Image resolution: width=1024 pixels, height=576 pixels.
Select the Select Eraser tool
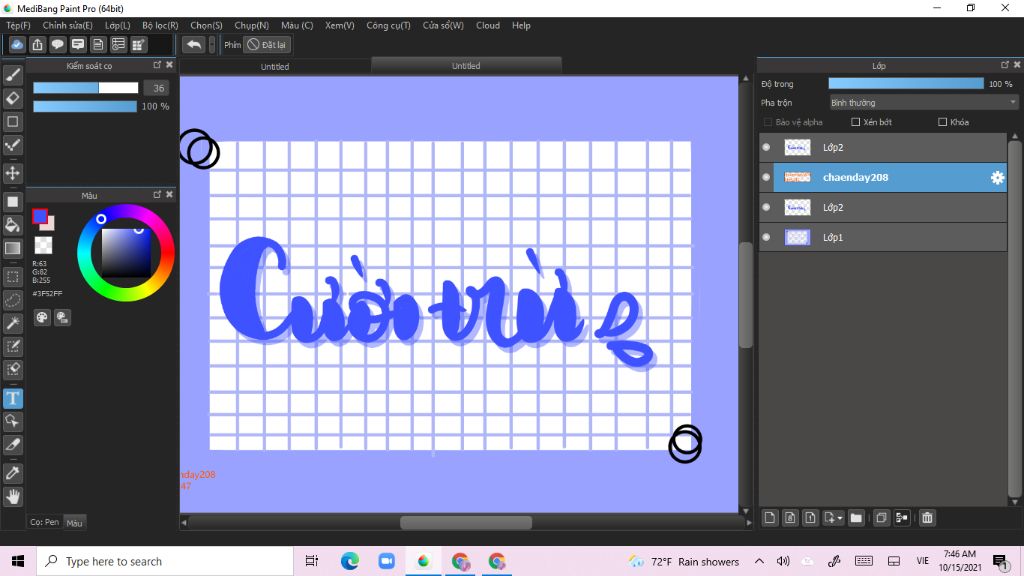coord(12,369)
